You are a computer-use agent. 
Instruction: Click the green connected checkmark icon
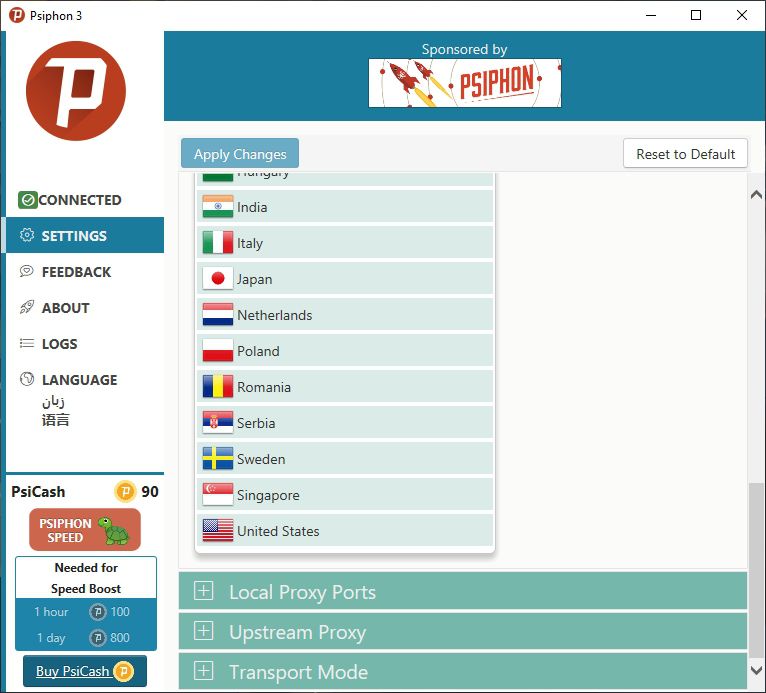[28, 200]
